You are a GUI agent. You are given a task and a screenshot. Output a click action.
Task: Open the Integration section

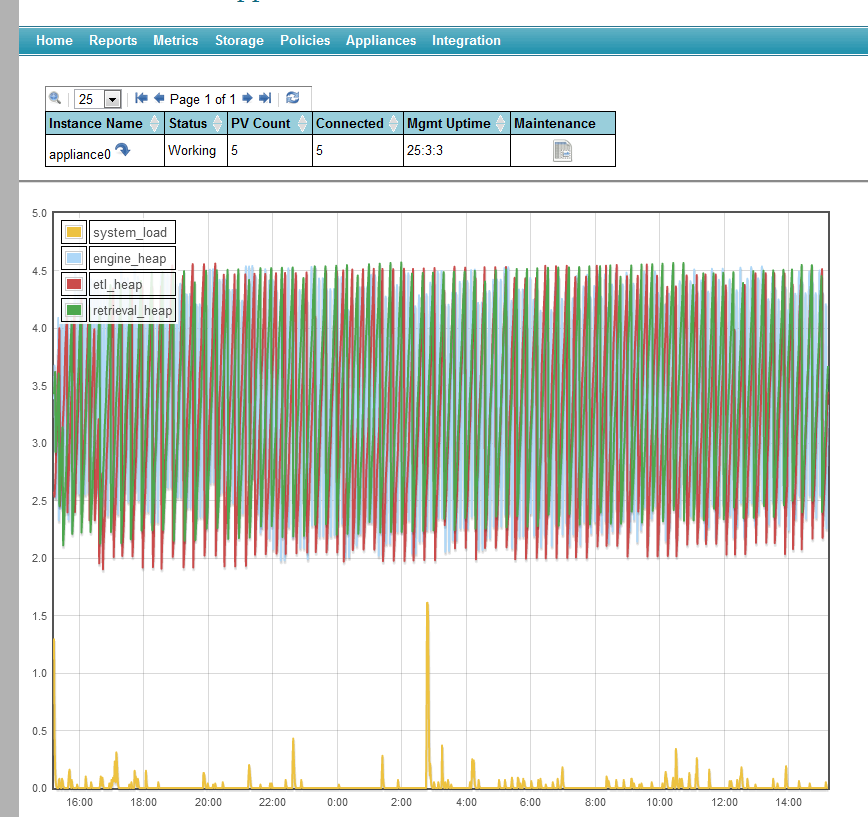click(x=466, y=41)
